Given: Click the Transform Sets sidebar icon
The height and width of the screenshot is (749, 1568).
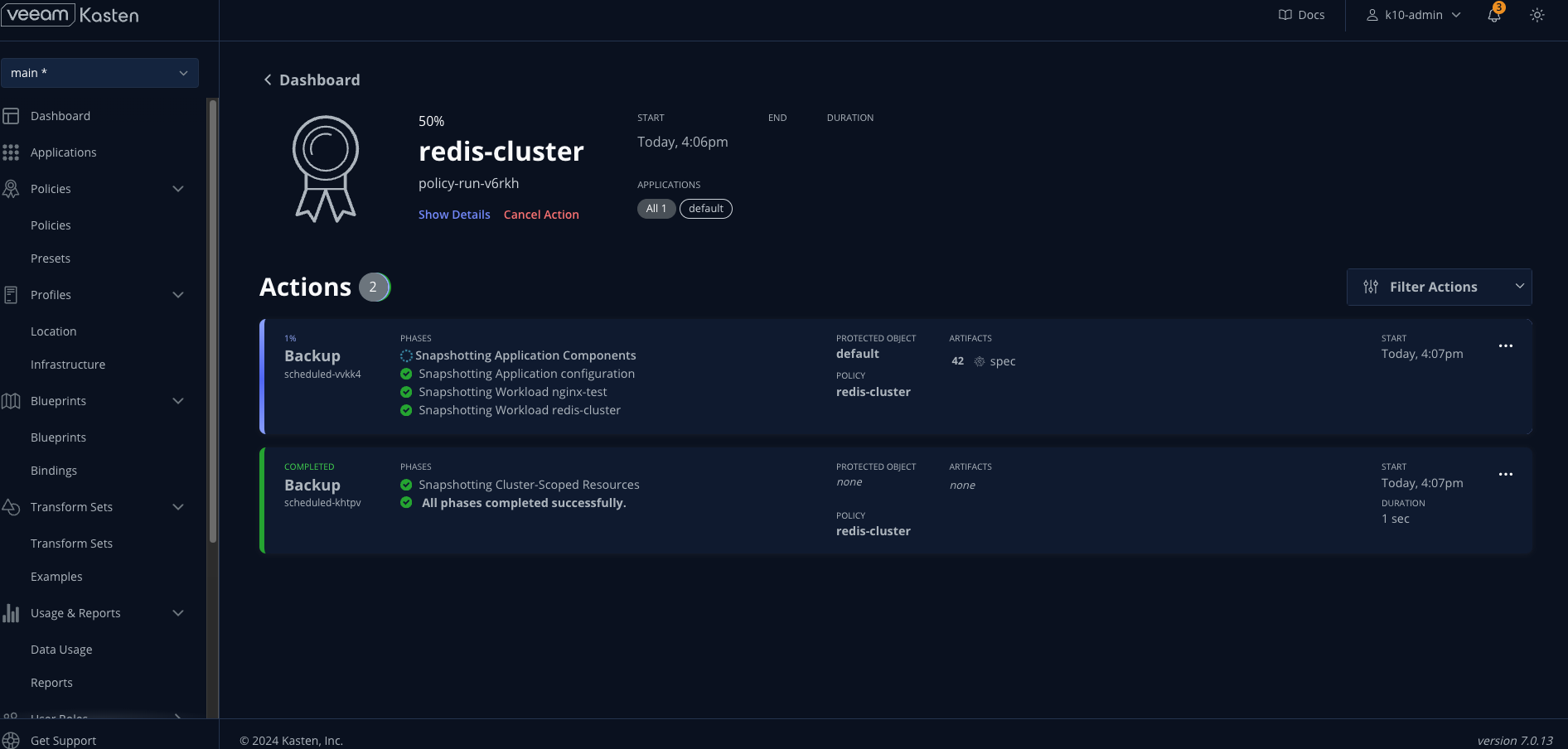Looking at the screenshot, I should pos(11,507).
